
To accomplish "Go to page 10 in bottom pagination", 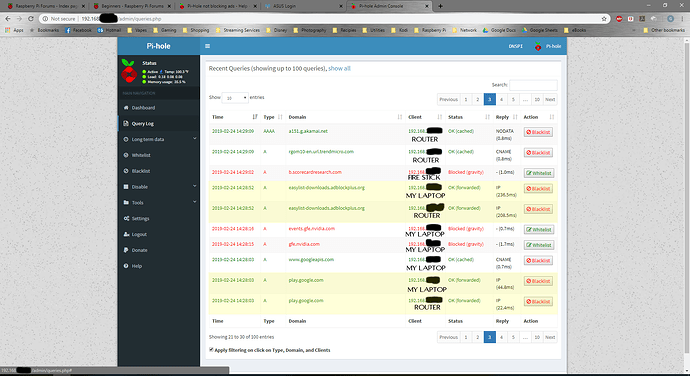I will (537, 337).
